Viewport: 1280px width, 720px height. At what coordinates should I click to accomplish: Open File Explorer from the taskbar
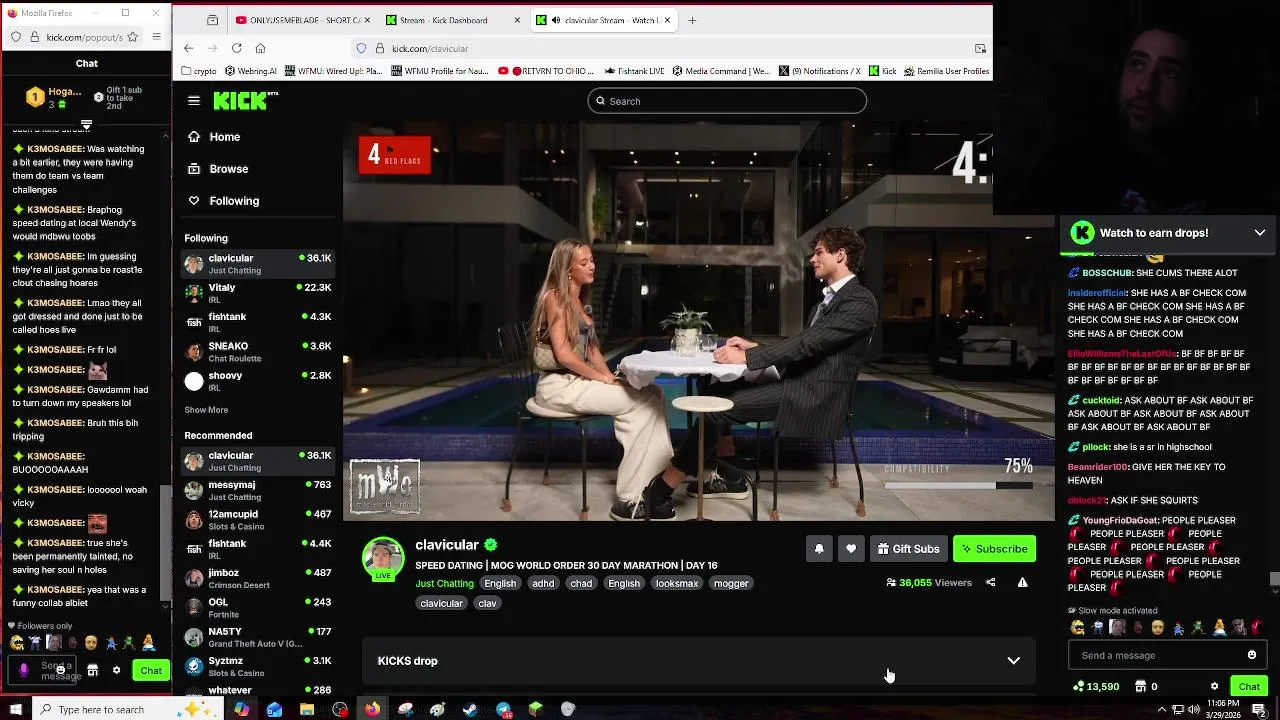point(307,709)
